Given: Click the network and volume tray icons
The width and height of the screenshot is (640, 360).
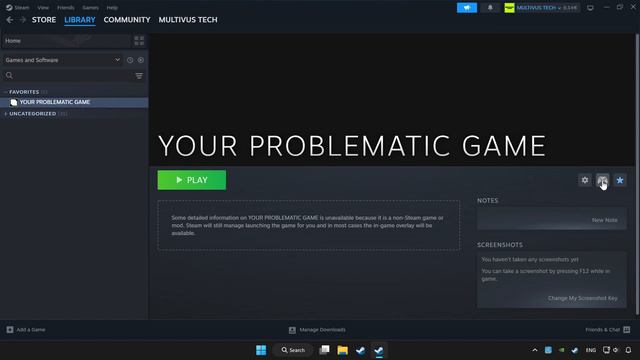Looking at the screenshot, I should coord(611,350).
